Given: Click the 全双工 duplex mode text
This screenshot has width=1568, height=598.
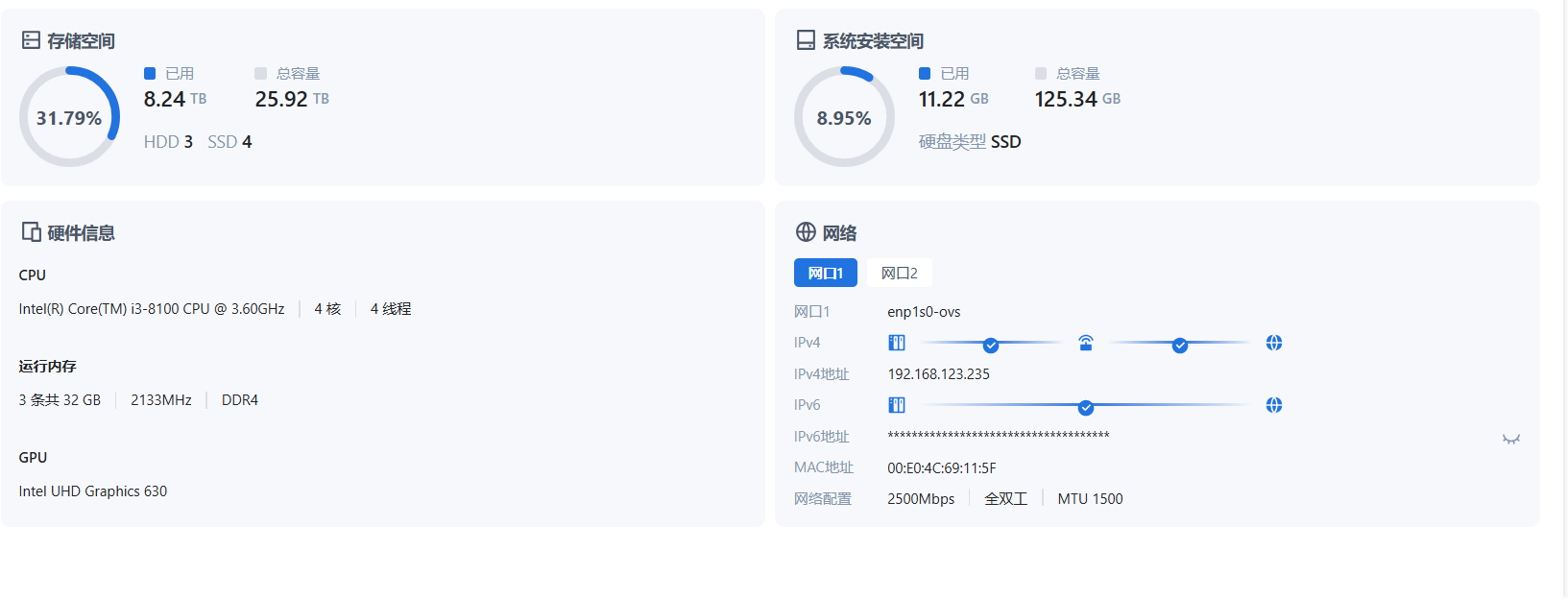Looking at the screenshot, I should pos(1006,499).
